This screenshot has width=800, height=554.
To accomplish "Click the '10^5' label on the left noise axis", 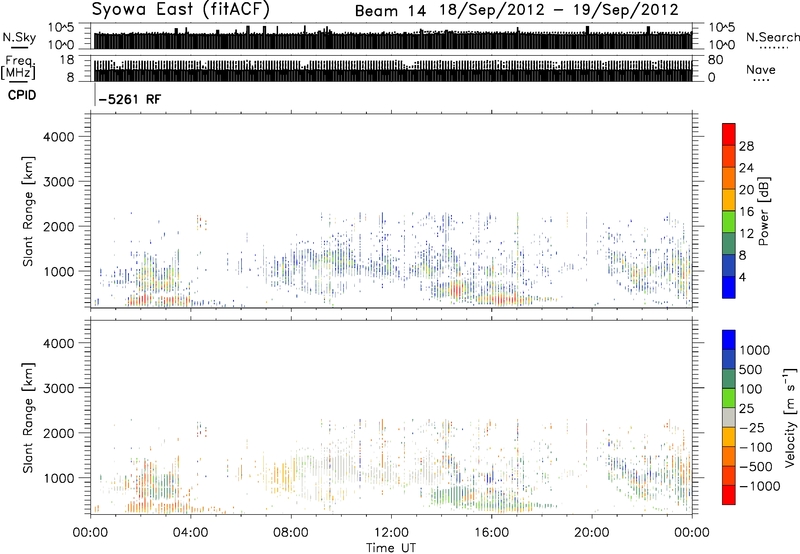I will click(x=61, y=27).
